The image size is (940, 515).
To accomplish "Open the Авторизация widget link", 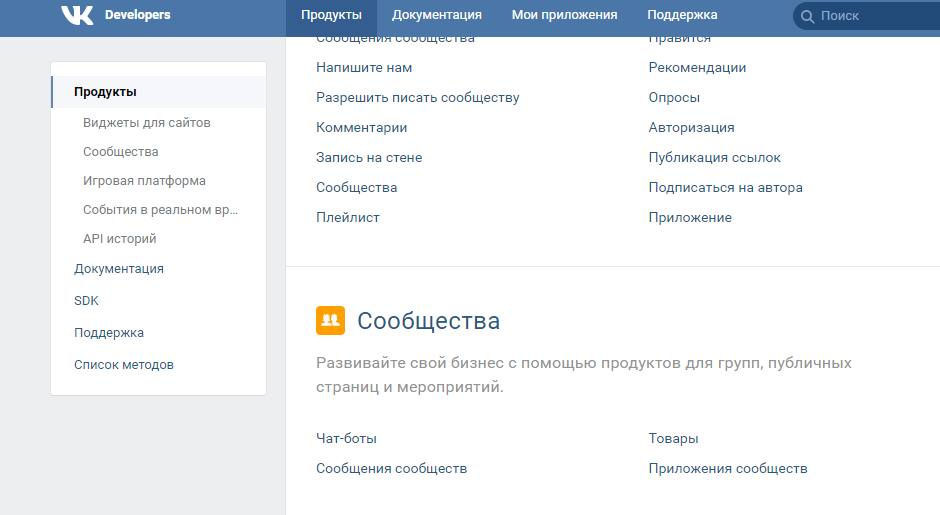I will point(691,128).
